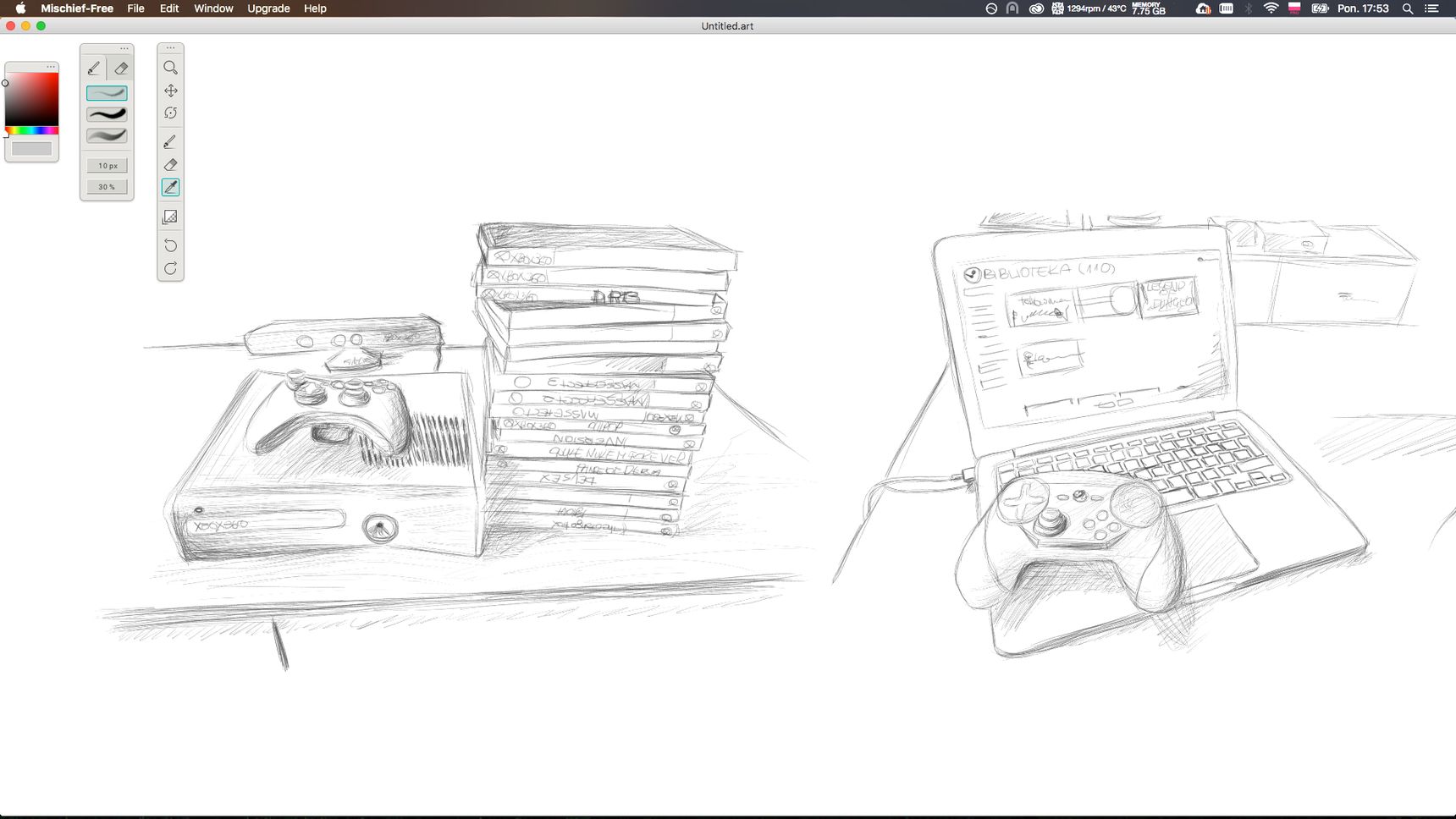Choose the solid black ink brush preset
This screenshot has height=819, width=1456.
coord(107,114)
